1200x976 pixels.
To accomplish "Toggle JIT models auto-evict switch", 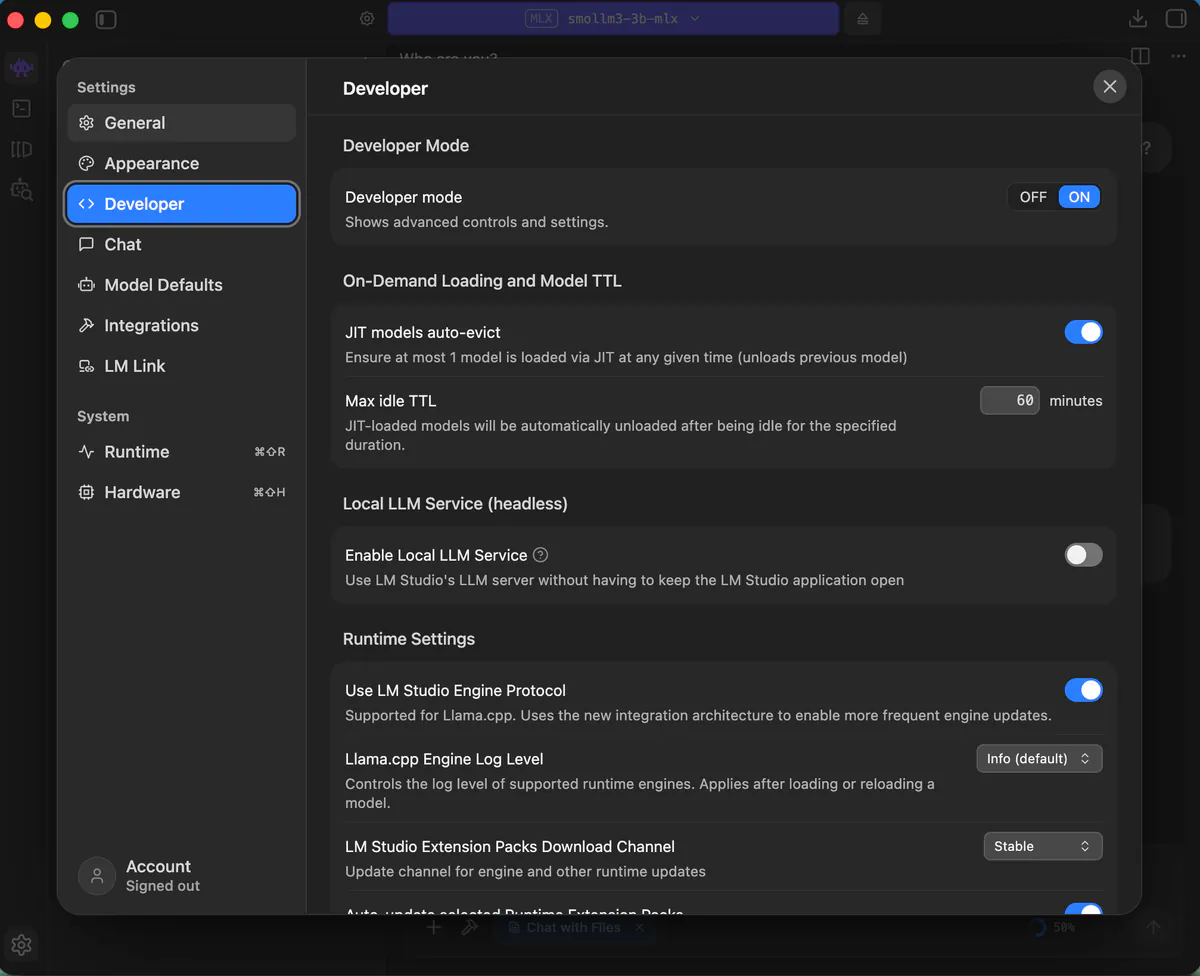I will click(1083, 332).
